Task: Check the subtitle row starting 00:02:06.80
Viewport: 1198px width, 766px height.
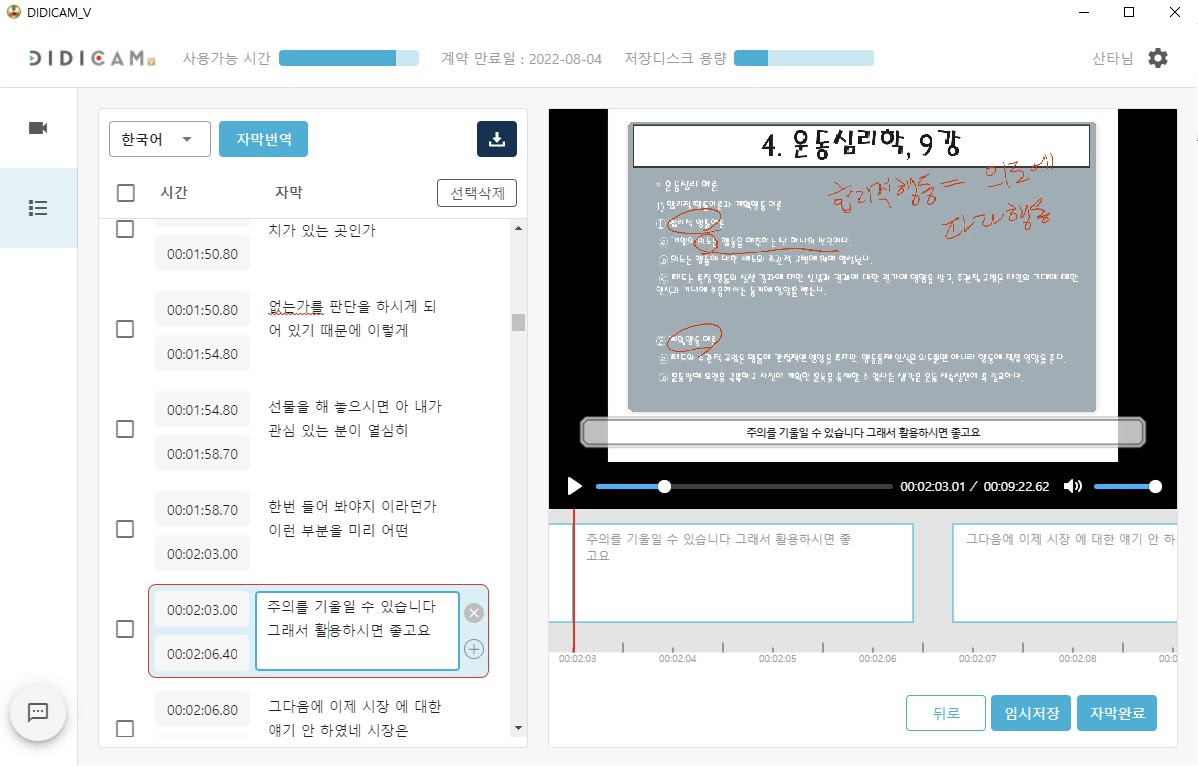Action: [x=125, y=729]
